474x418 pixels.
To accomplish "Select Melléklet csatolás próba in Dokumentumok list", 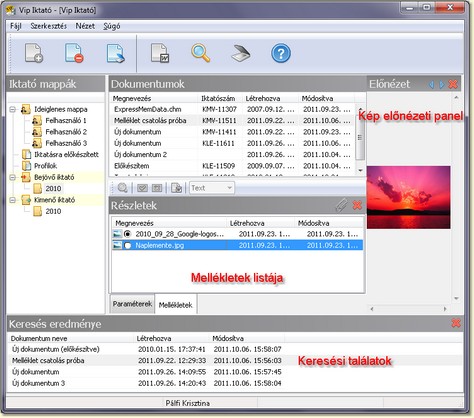I will click(232, 120).
